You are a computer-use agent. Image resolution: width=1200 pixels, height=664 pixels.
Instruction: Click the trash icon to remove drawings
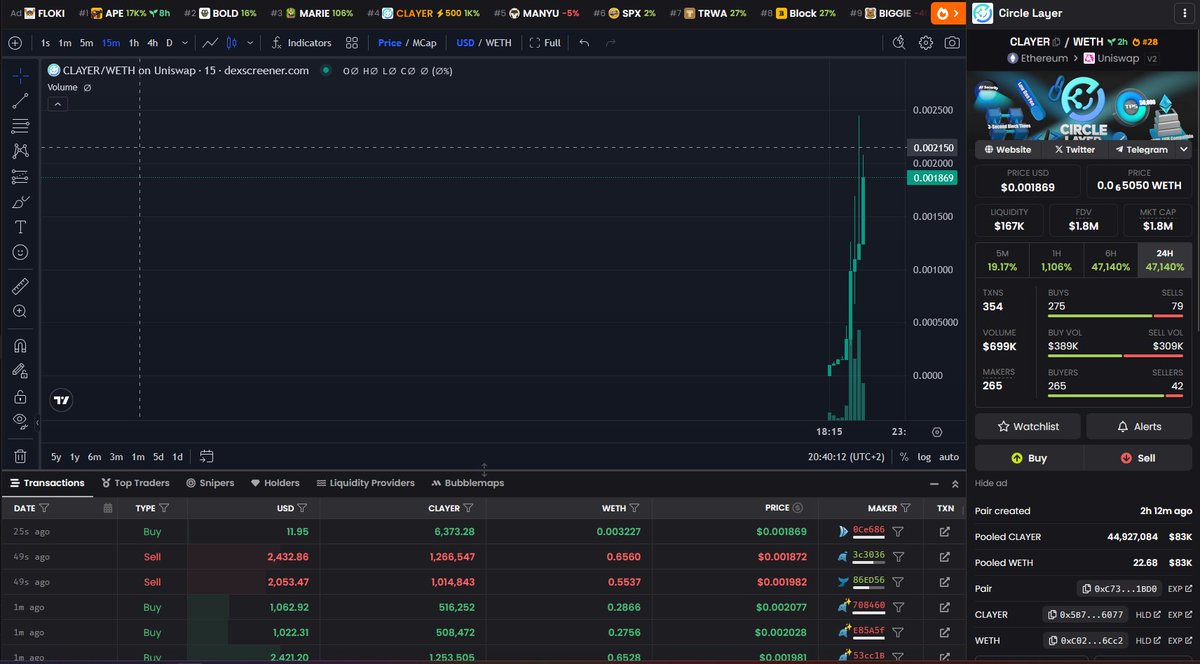tap(20, 456)
